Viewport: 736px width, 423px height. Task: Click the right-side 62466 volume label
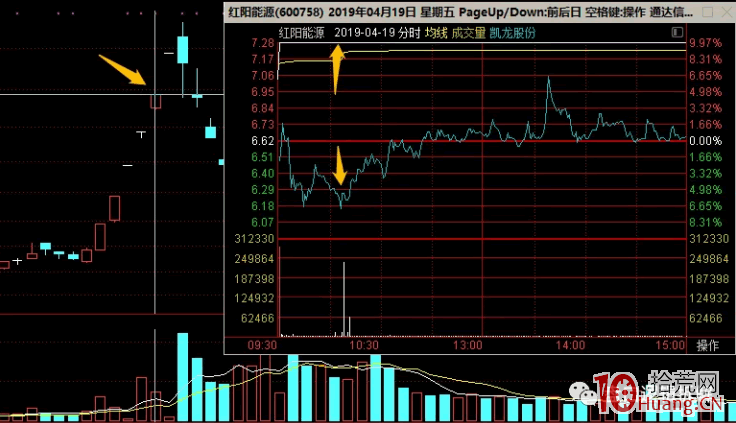tap(706, 318)
